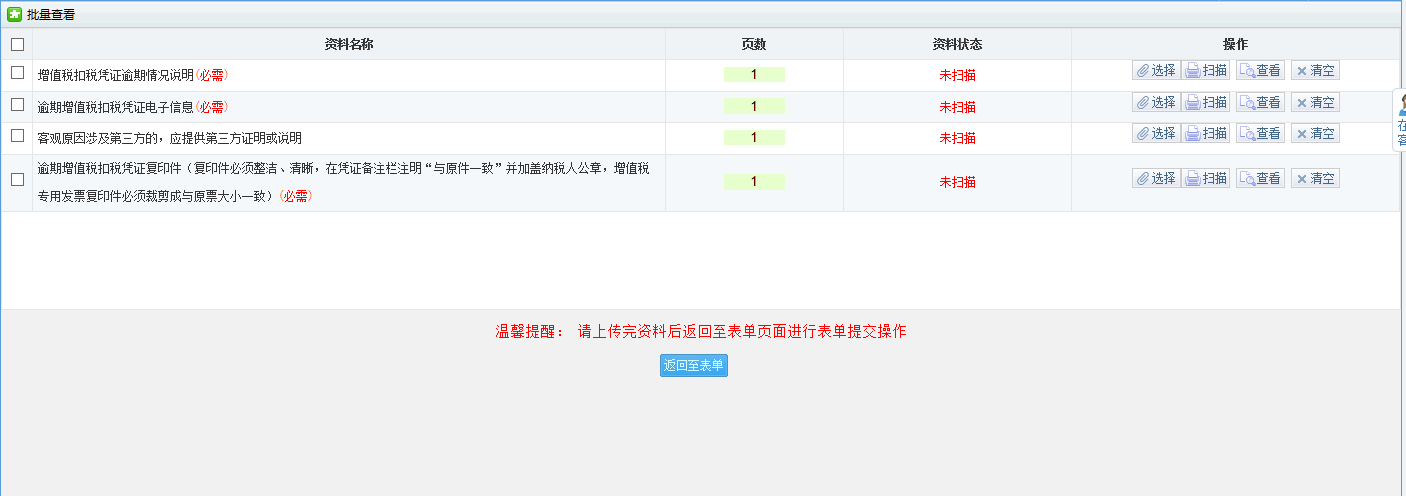Click 清空 for 逾期增值税扣税凭证复印件 row
Screen dimensions: 1406x496
point(1315,179)
